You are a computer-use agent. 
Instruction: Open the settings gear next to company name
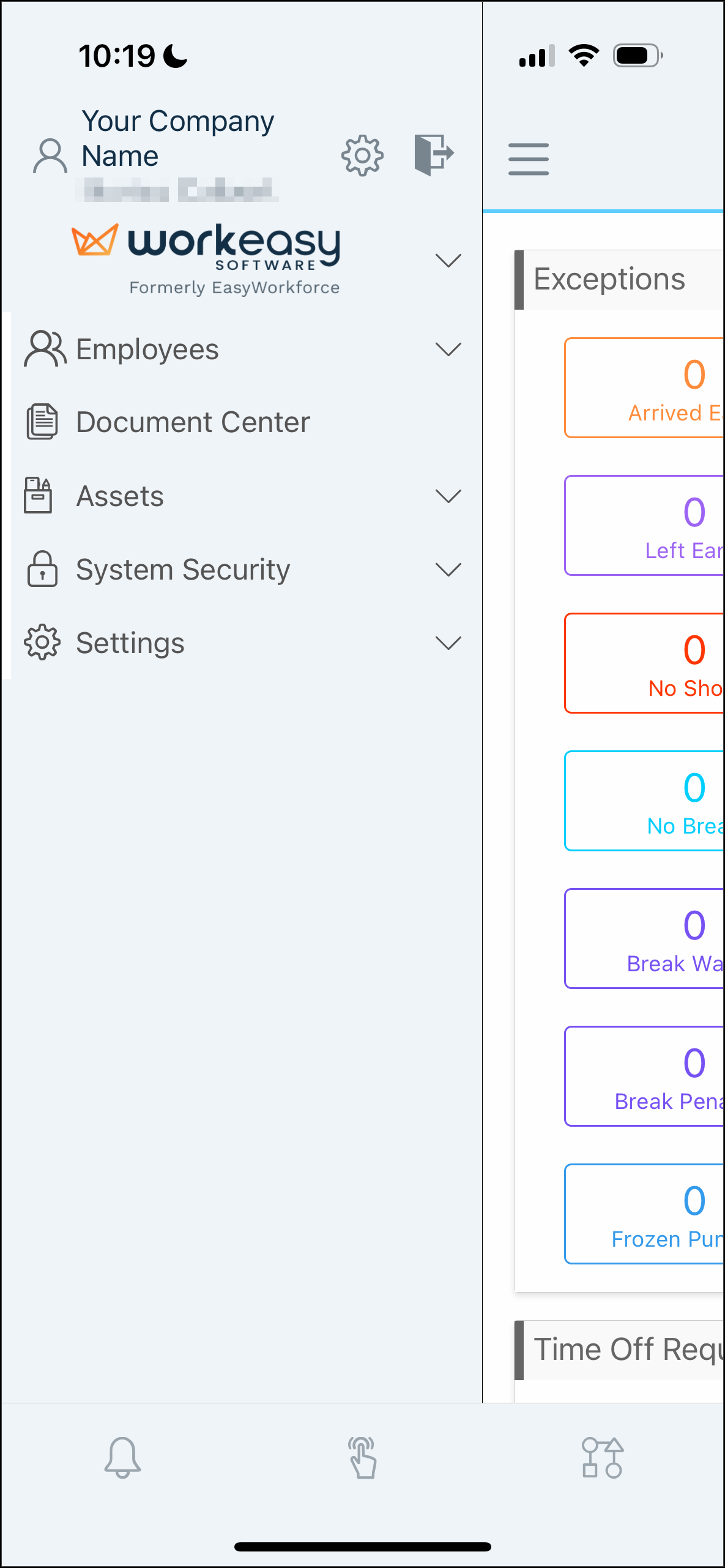tap(362, 155)
